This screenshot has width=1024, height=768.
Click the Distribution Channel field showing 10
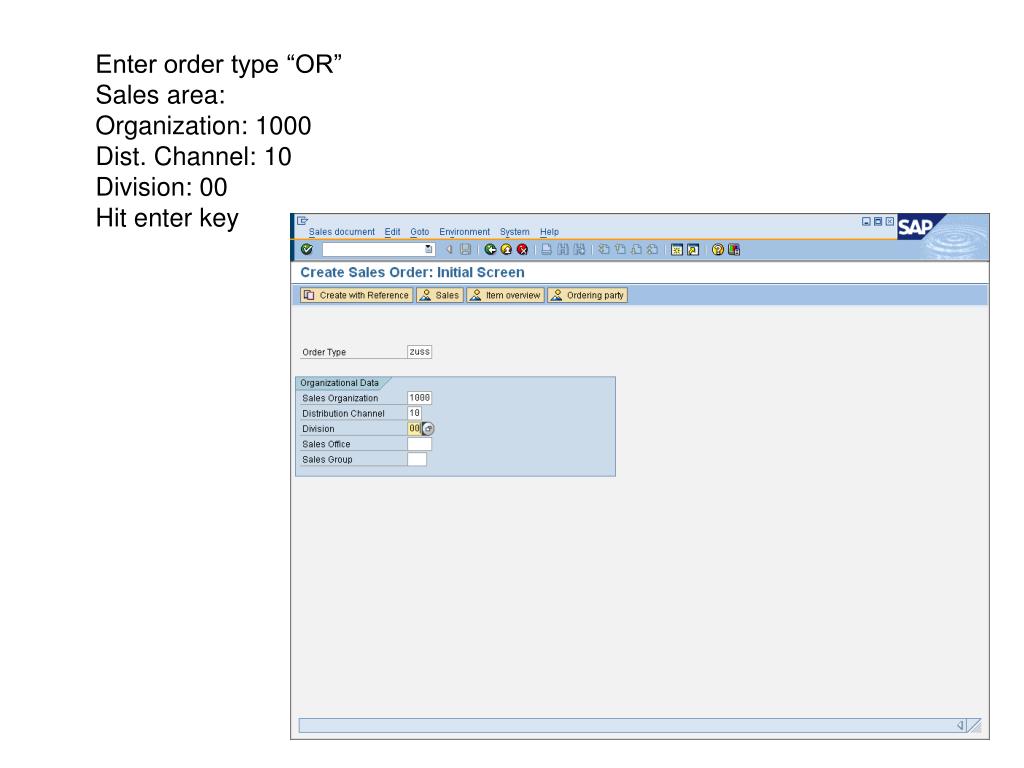[x=414, y=413]
